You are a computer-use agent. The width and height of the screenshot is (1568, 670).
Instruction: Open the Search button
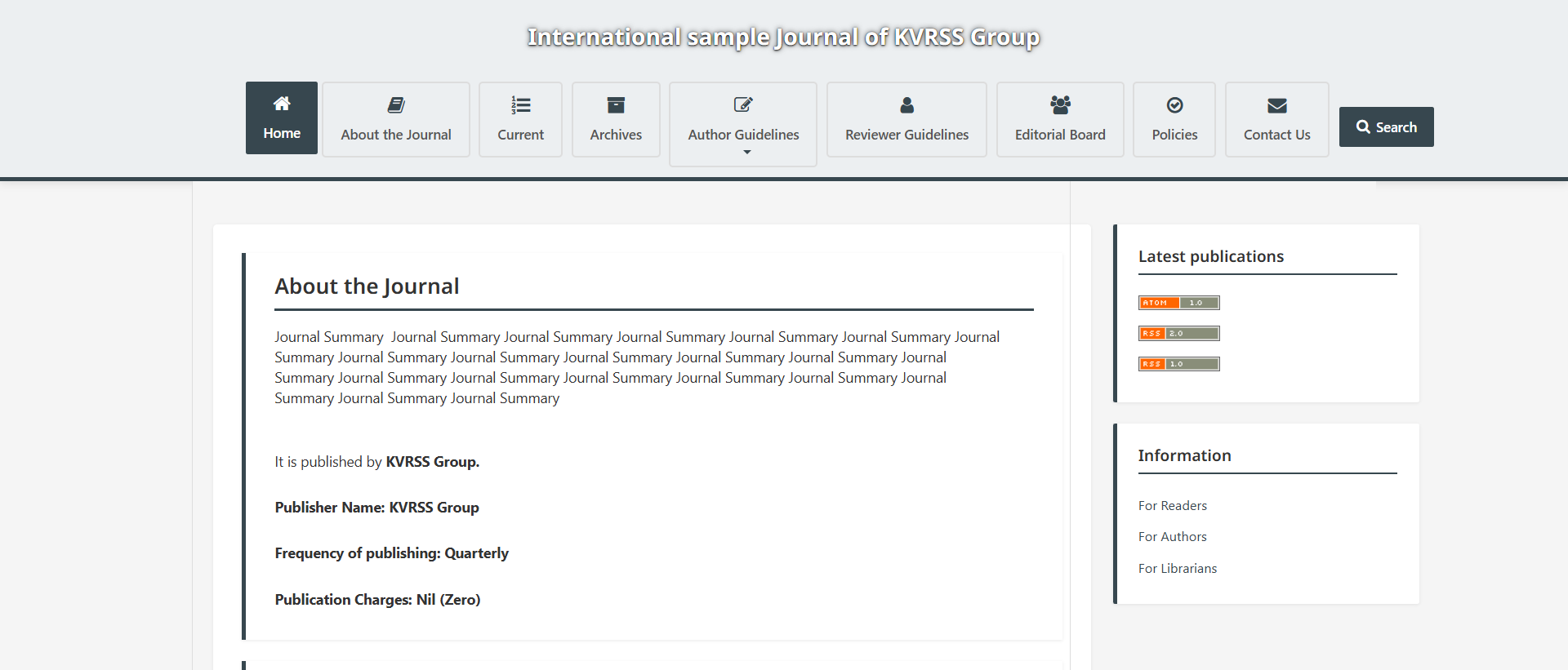[x=1386, y=126]
